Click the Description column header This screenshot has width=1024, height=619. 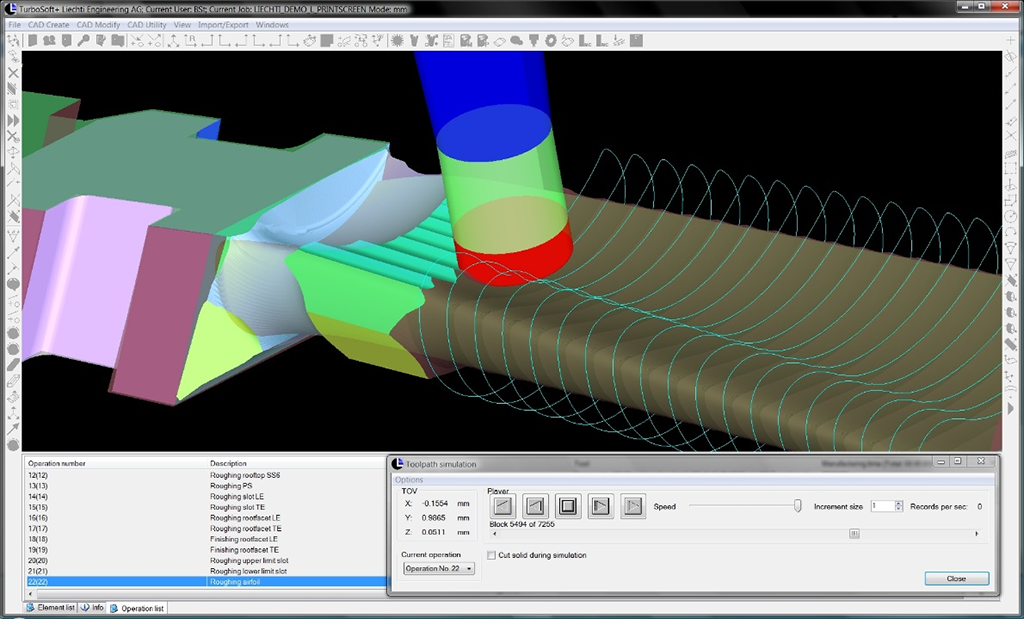297,463
